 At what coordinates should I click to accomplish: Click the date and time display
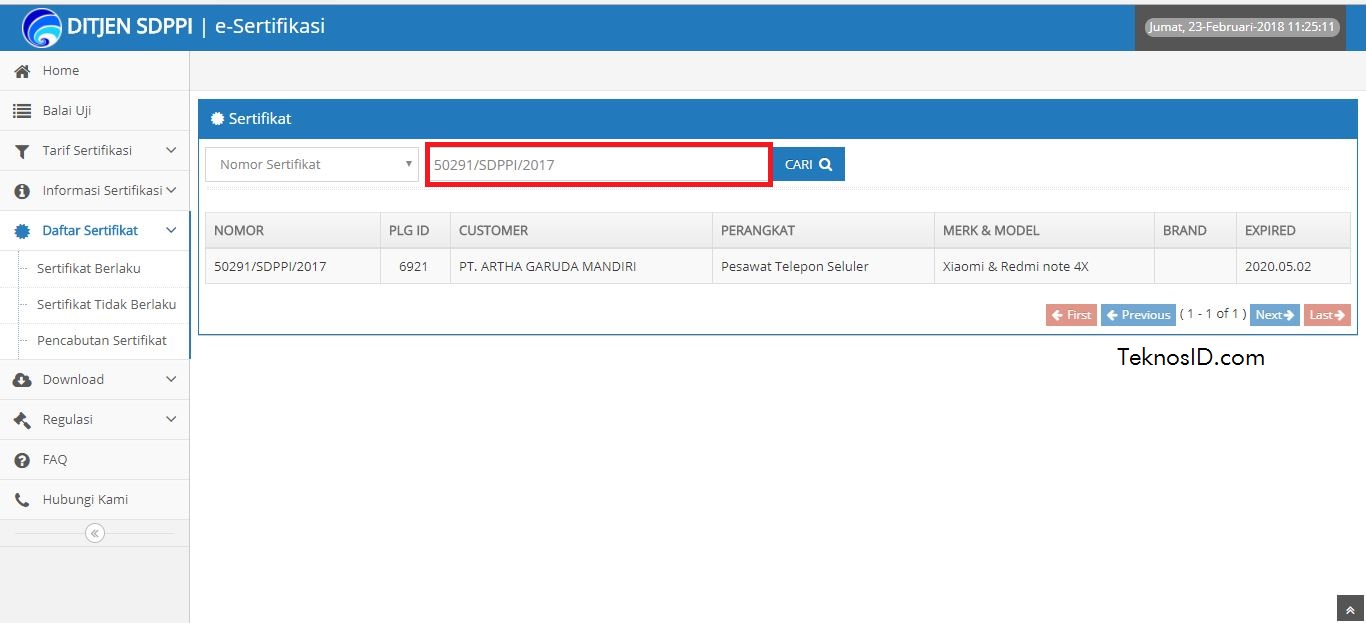(1243, 27)
